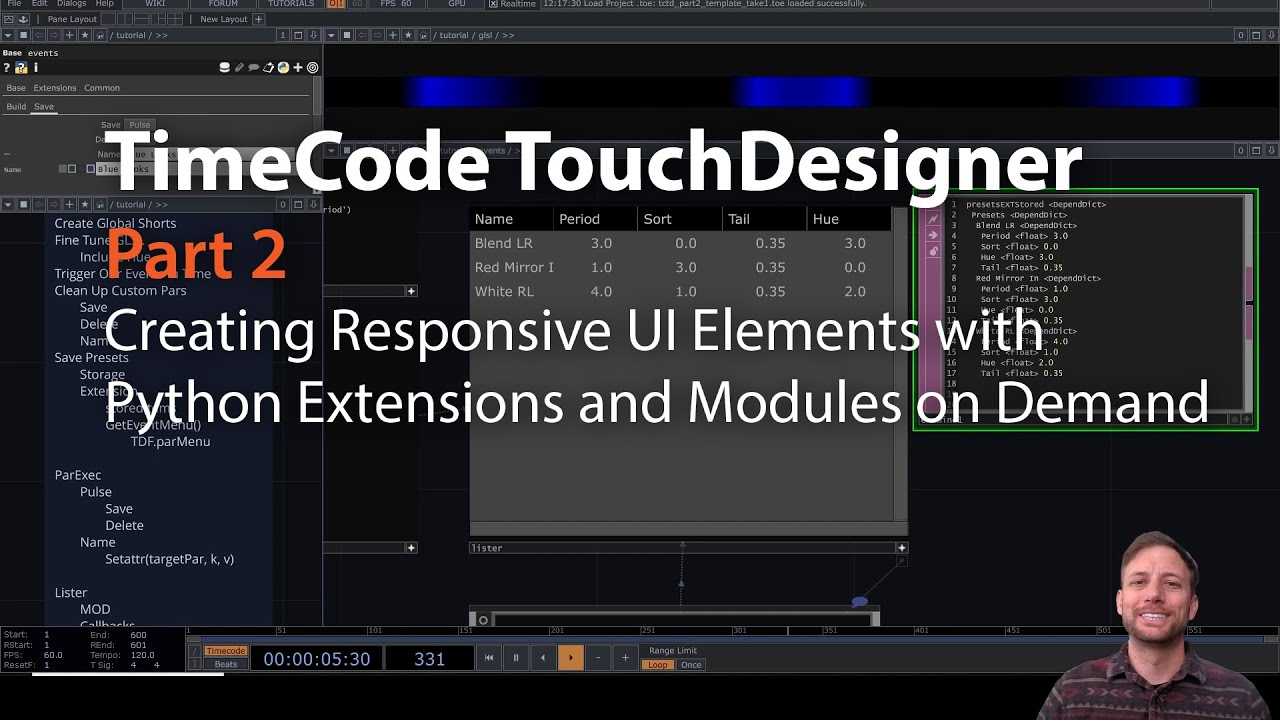Maximize the /tutorial/glsl pane
The height and width of the screenshot is (720, 1280).
tap(1257, 35)
